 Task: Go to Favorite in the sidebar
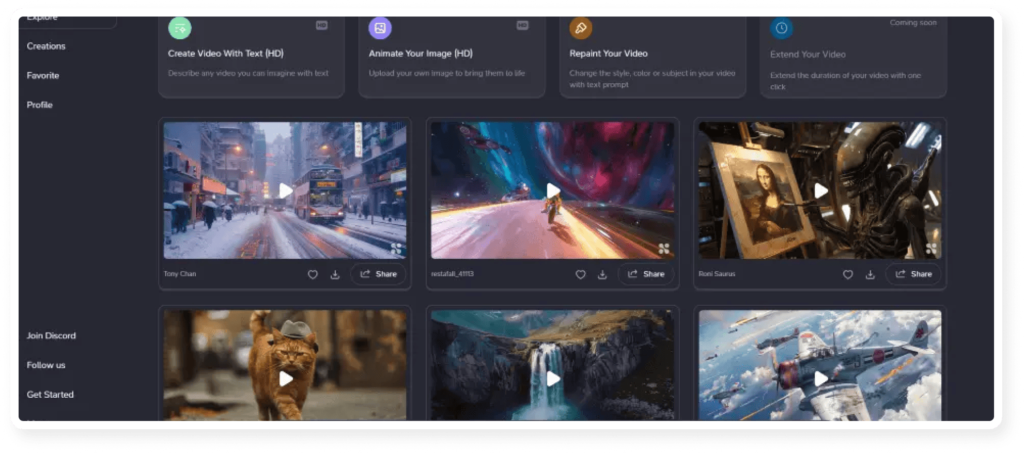click(43, 75)
